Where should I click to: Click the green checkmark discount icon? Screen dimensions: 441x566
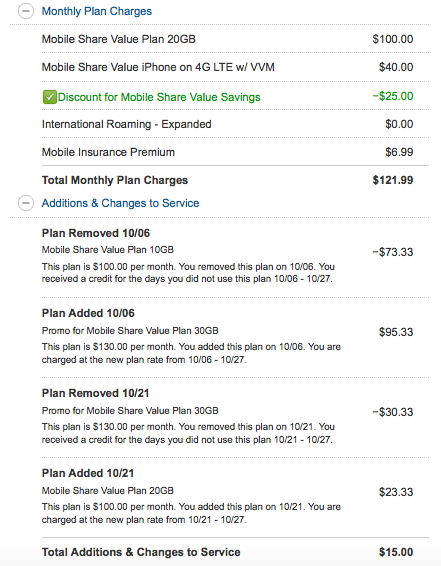tap(49, 97)
